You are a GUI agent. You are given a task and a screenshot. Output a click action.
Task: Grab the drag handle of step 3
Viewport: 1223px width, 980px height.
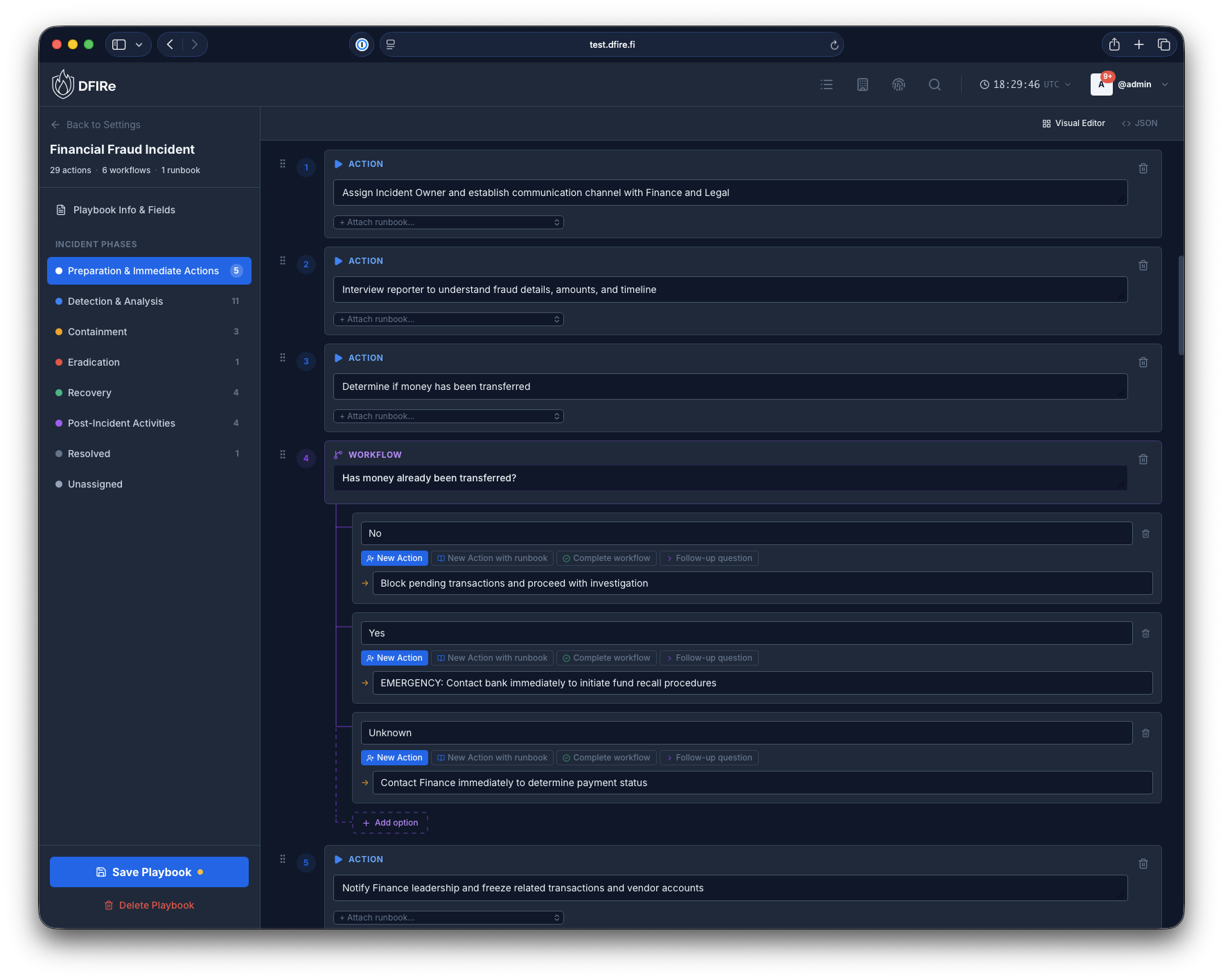click(x=283, y=358)
